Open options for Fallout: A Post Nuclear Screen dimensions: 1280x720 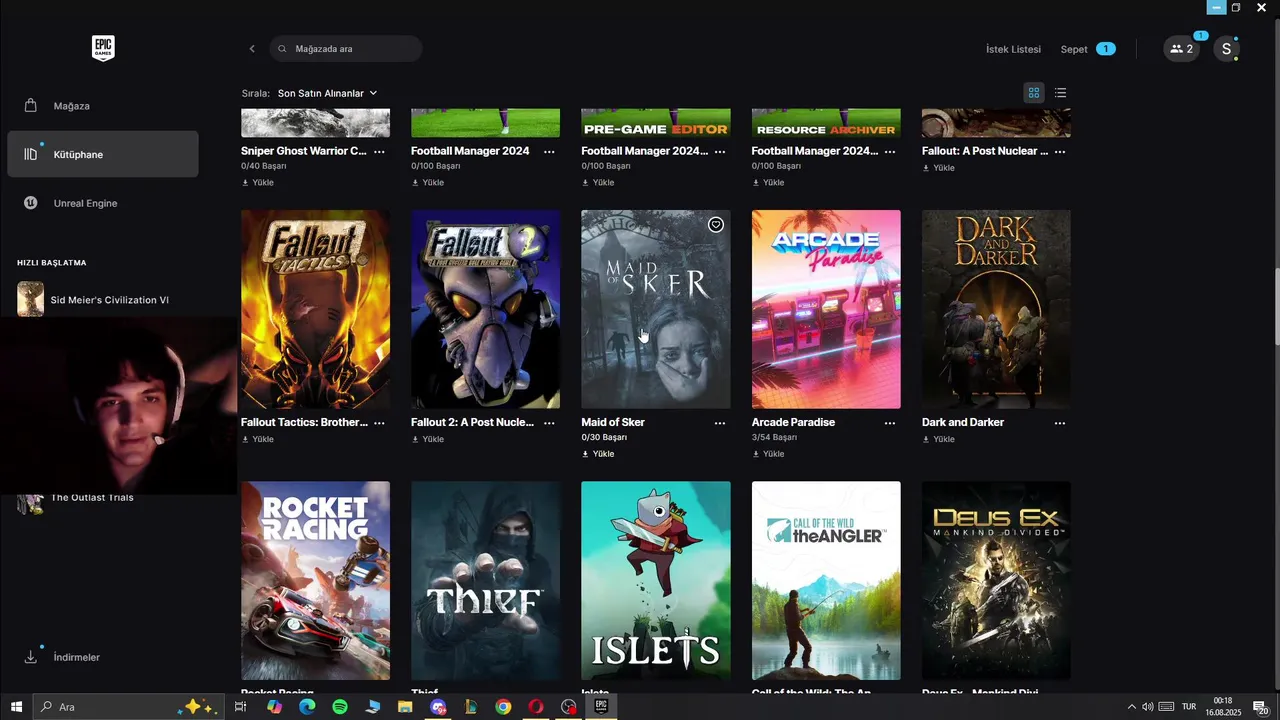click(x=1059, y=151)
